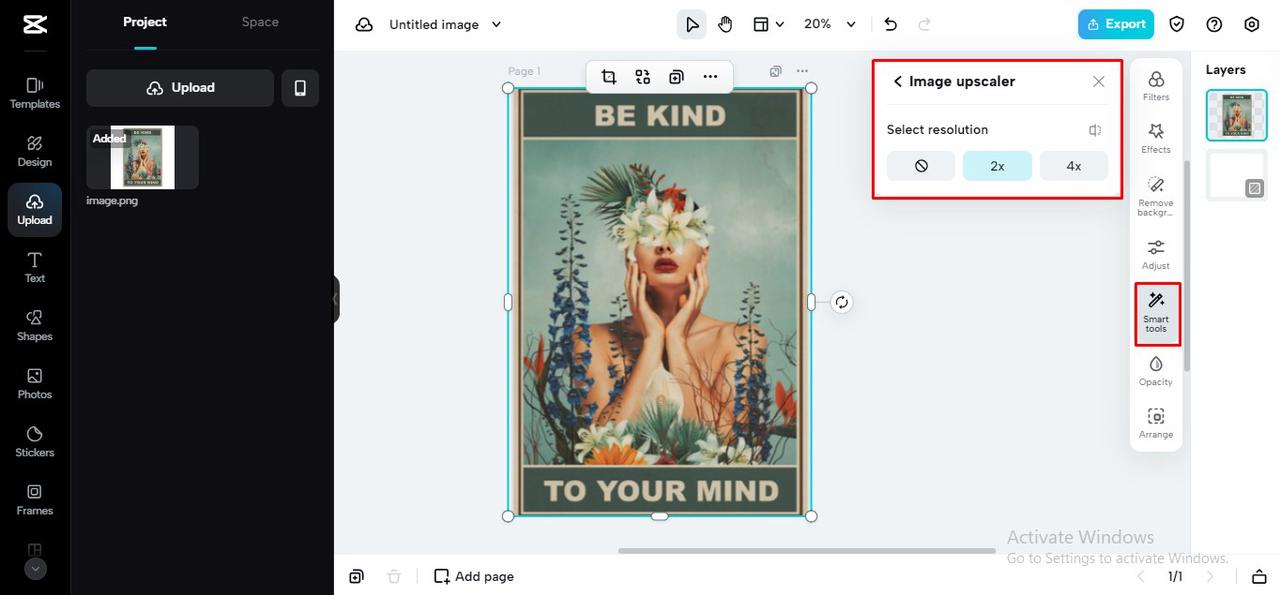This screenshot has height=595, width=1280.
Task: Click the upload from phone icon
Action: tap(300, 88)
